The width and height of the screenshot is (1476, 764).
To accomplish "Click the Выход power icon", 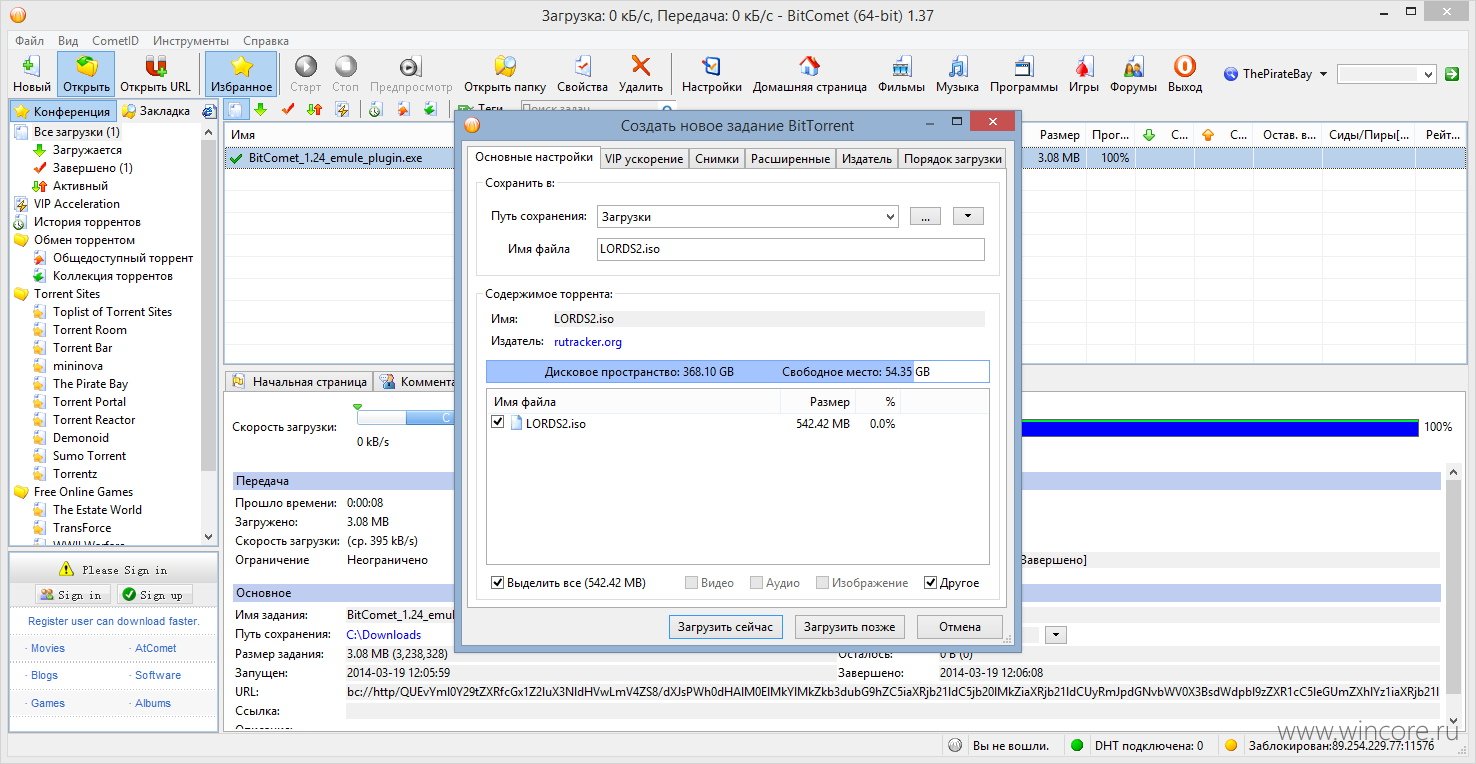I will 1184,67.
